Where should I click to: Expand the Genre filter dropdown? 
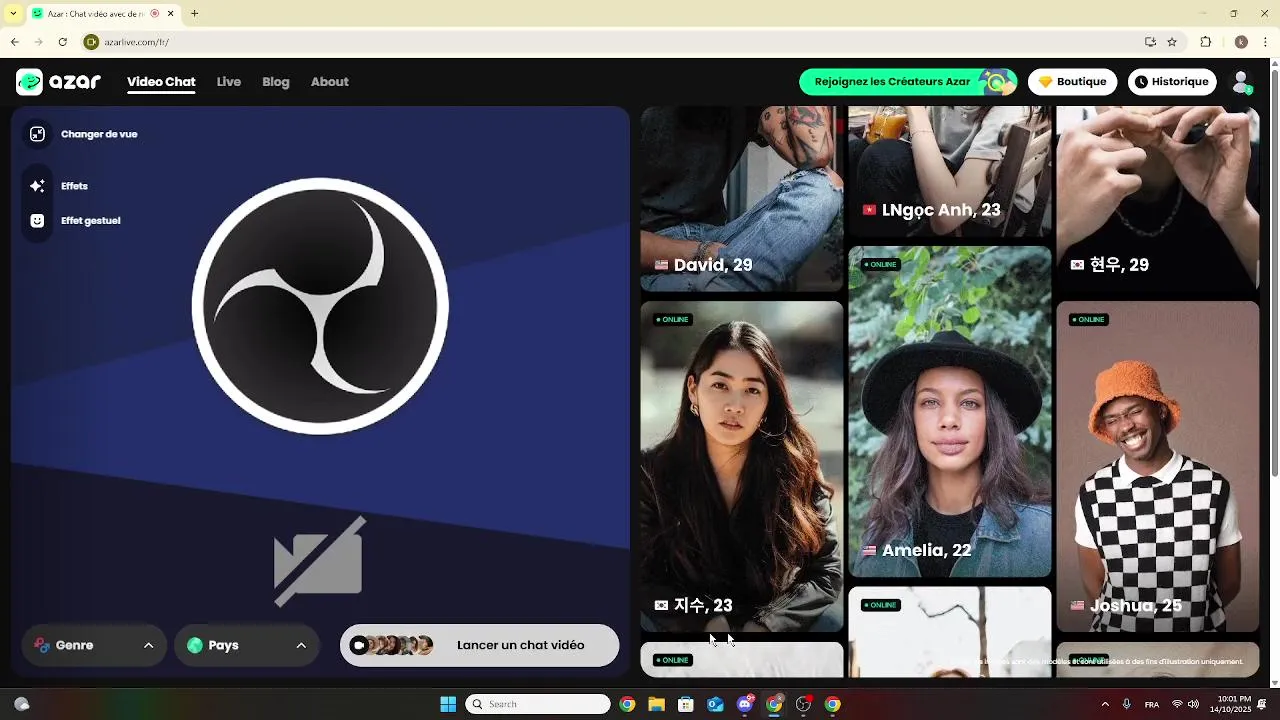[x=94, y=646]
